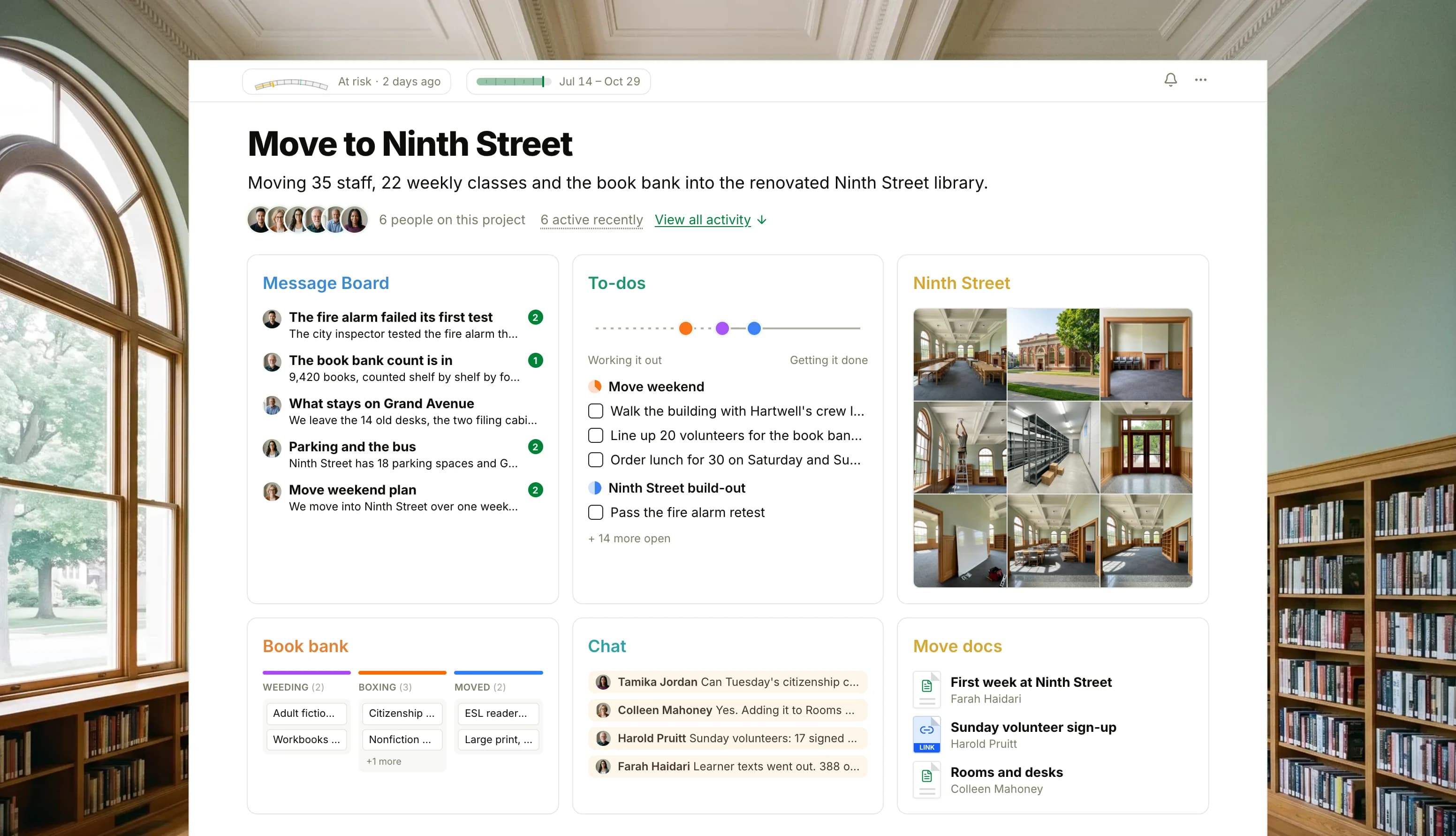Open the First week at Ninth Street document icon
The height and width of the screenshot is (836, 1456).
pos(927,689)
